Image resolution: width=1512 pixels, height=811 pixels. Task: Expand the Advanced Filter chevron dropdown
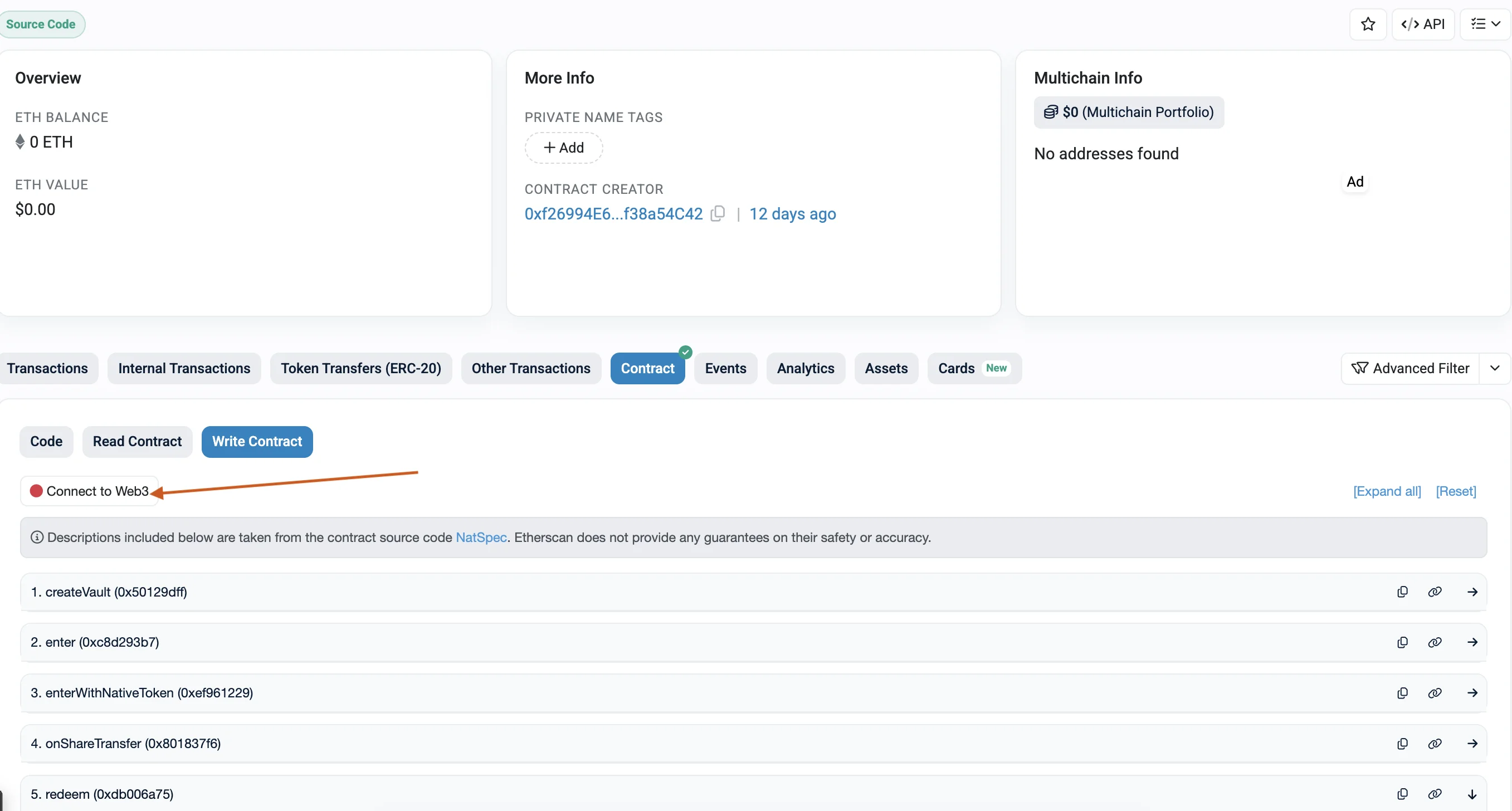pos(1495,368)
